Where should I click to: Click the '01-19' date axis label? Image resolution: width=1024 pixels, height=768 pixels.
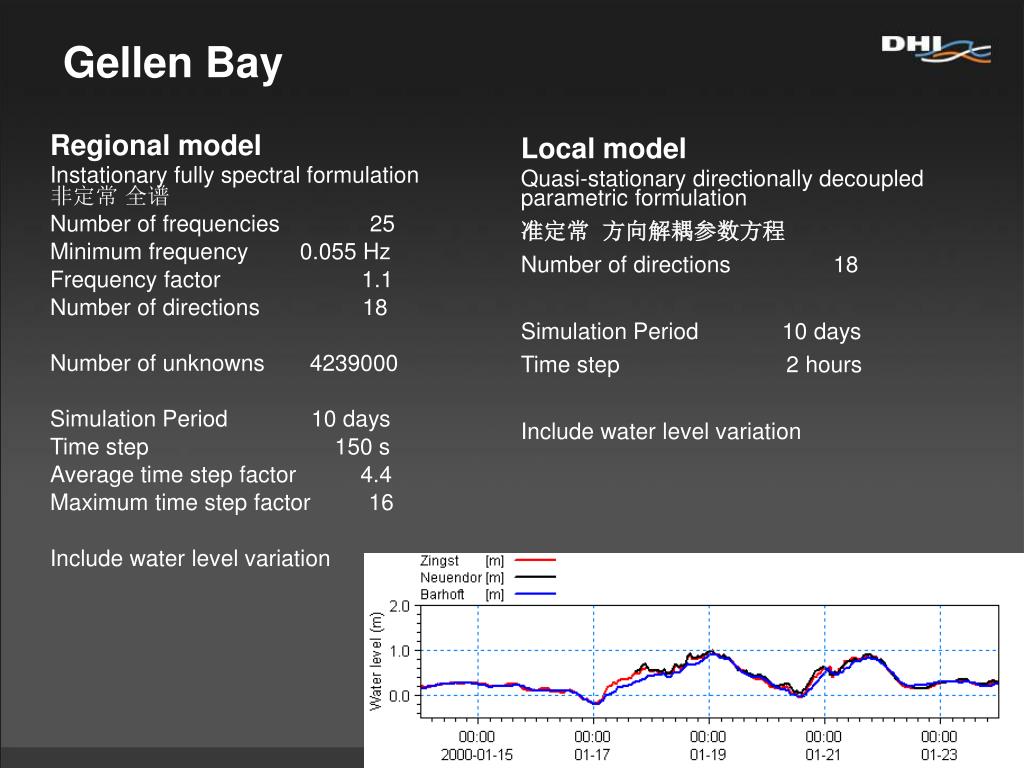tap(708, 755)
